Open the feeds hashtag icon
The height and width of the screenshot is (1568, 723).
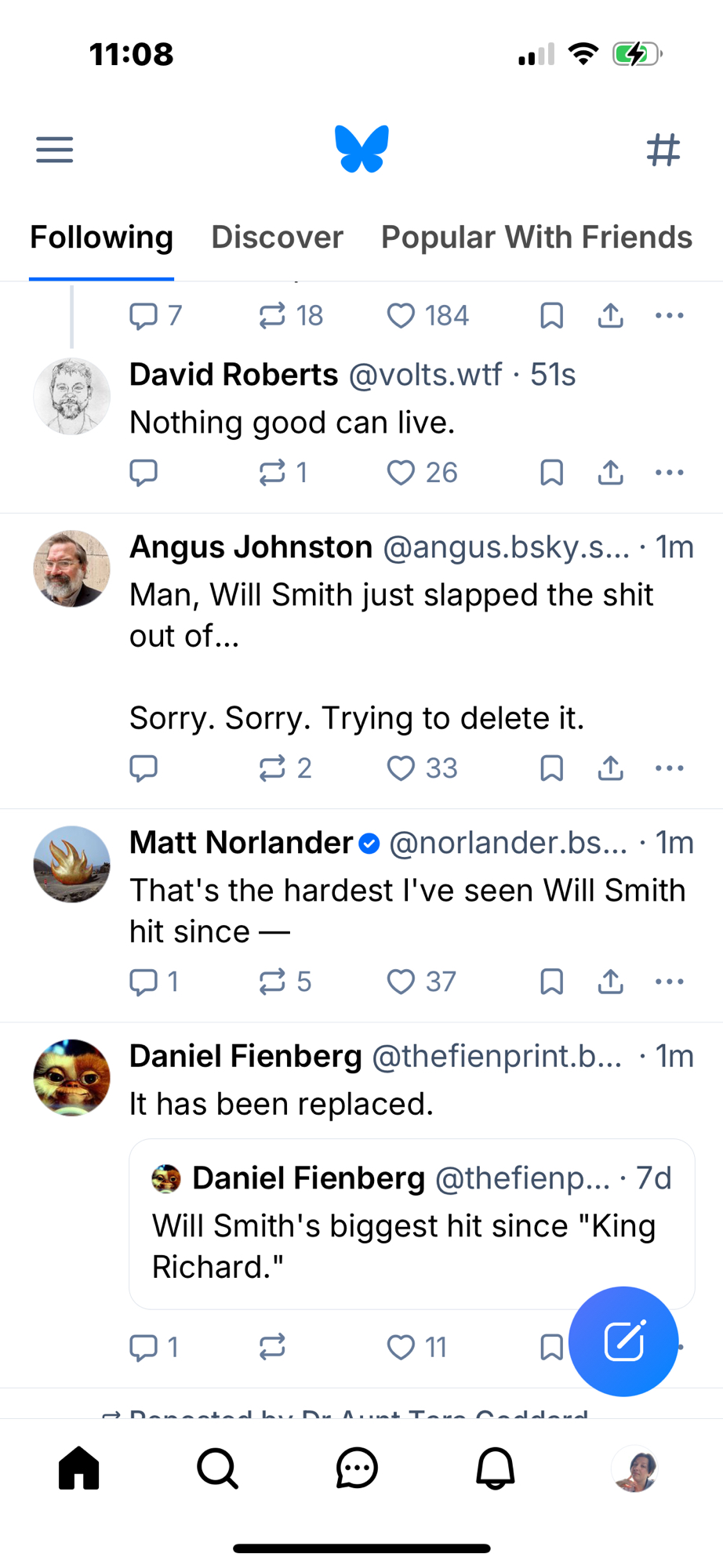pos(663,149)
